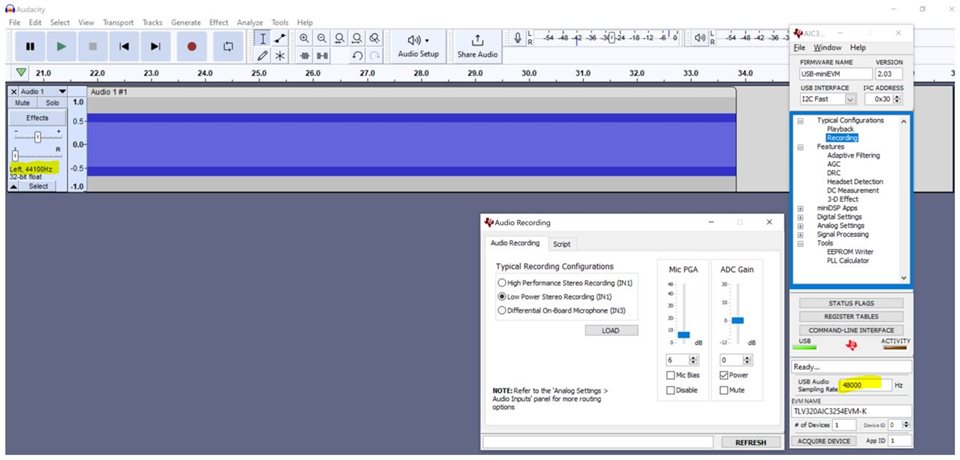Select Differential On-Board Microphone (IN3)
The height and width of the screenshot is (460, 960).
(562, 311)
